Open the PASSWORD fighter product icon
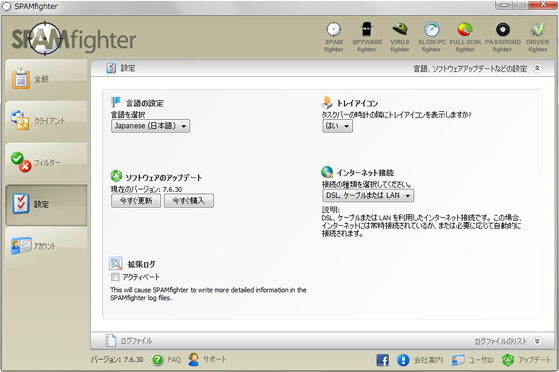Viewport: 559px width, 372px height. pos(502,37)
